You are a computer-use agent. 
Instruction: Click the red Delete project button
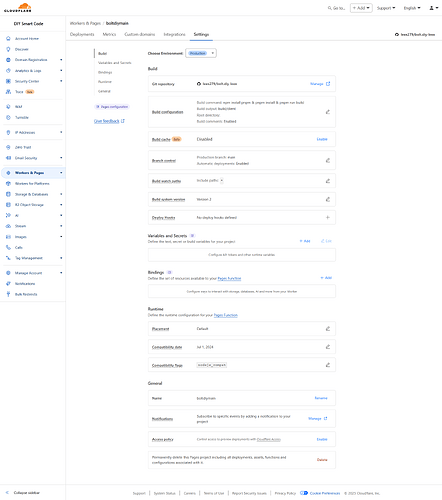coord(322,460)
